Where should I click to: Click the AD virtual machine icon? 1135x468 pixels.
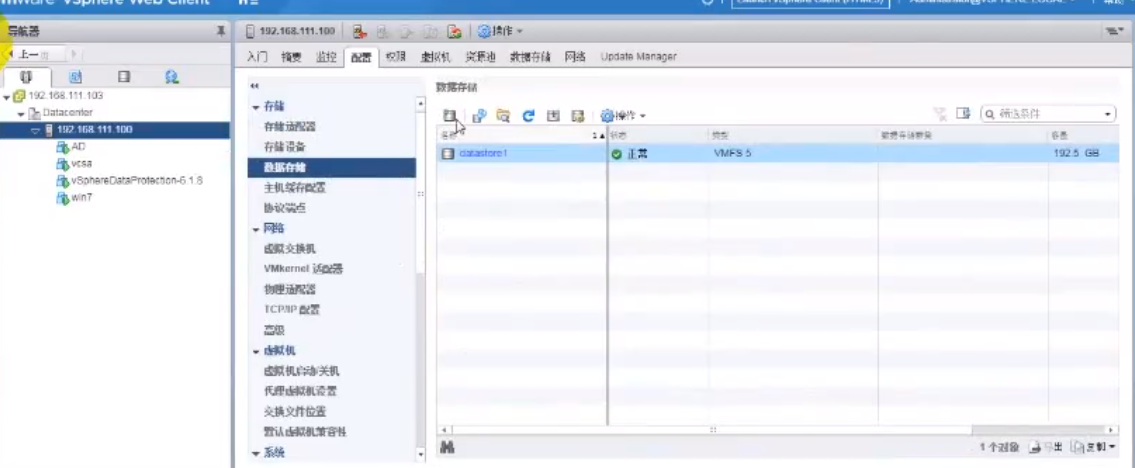point(62,147)
